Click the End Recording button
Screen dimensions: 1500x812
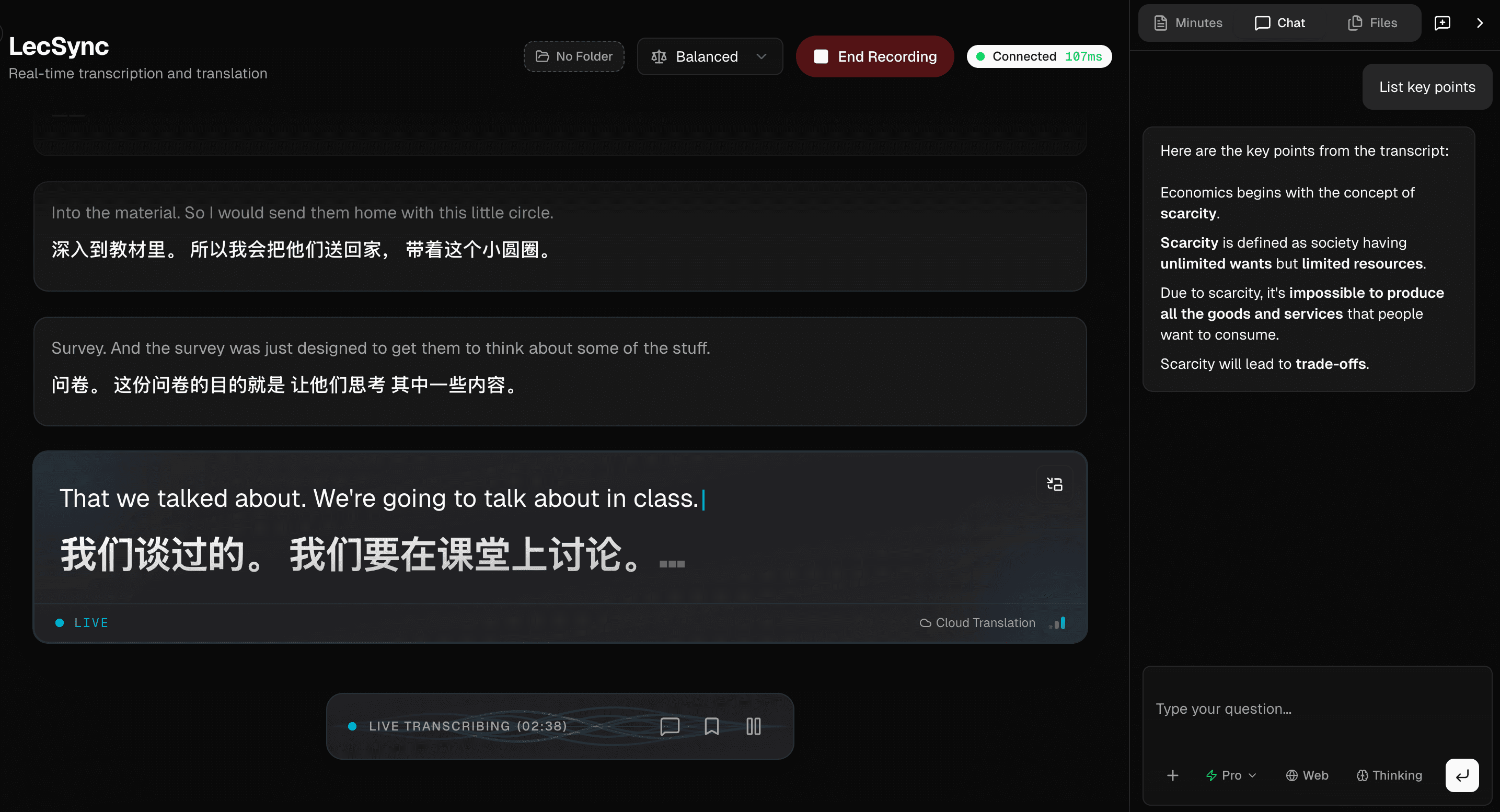tap(874, 56)
